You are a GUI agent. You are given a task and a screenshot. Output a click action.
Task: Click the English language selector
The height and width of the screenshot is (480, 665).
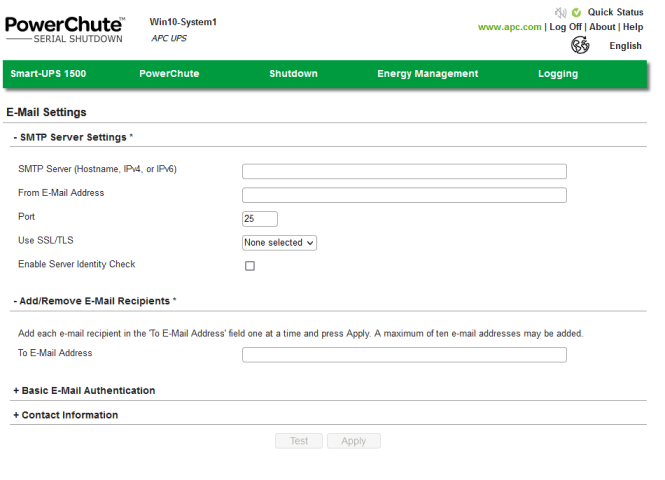tap(625, 46)
